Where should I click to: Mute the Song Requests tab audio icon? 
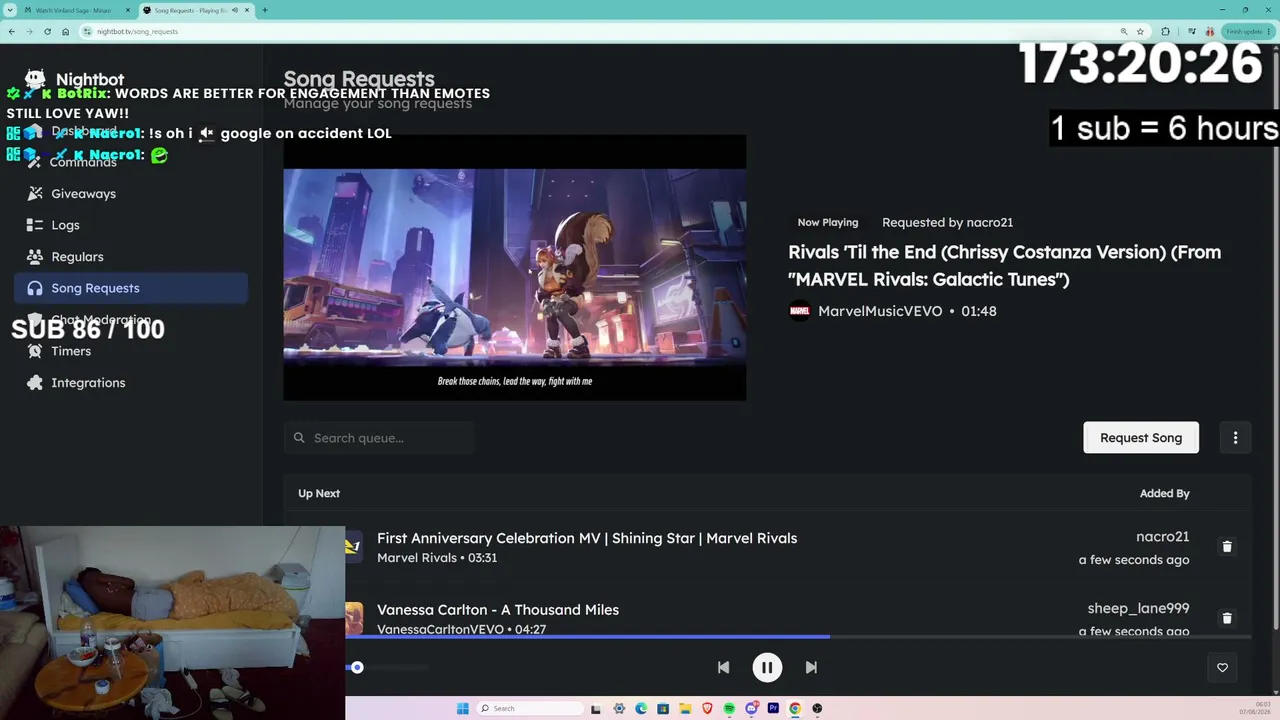click(x=235, y=10)
